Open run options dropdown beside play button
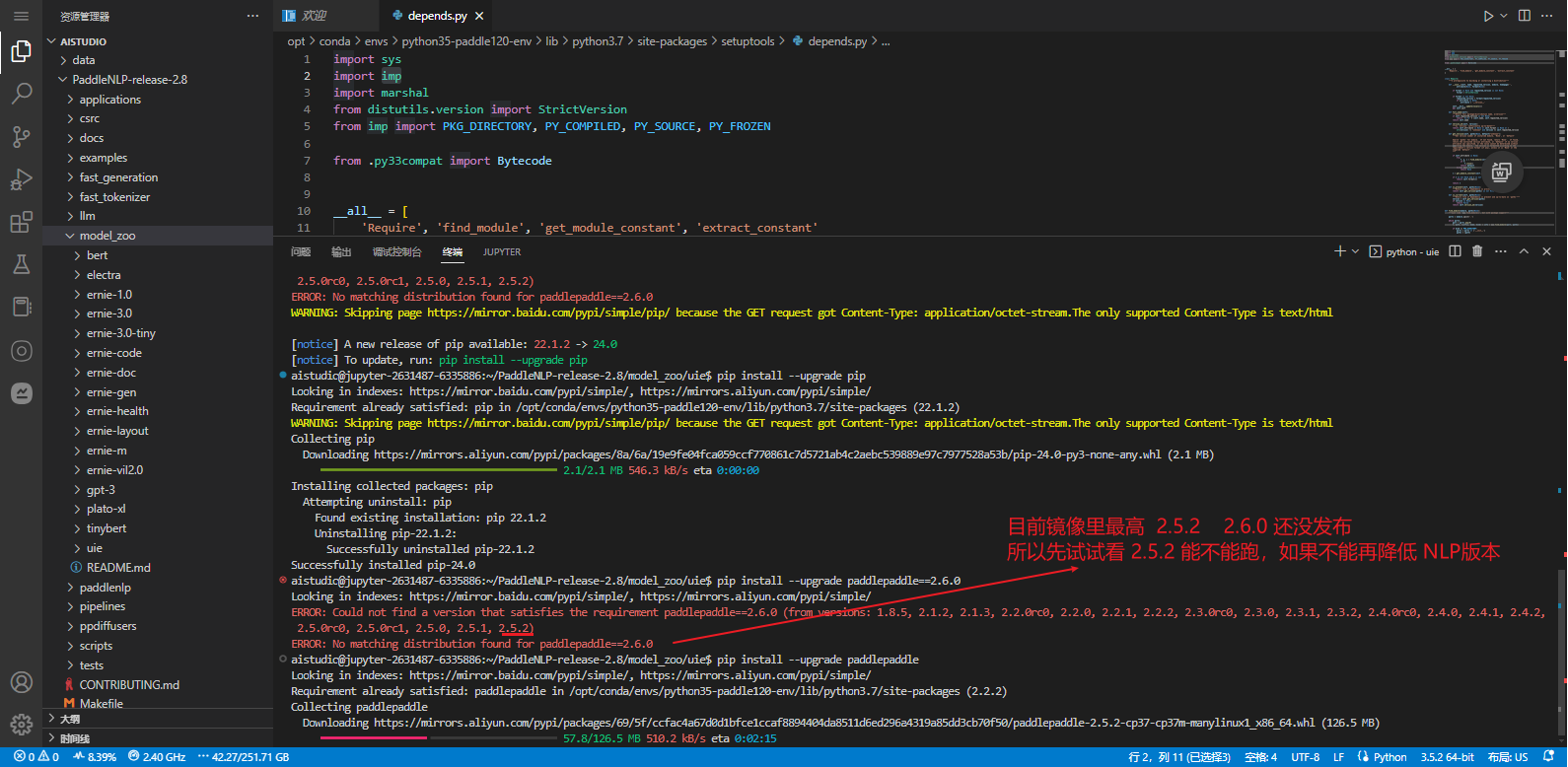Viewport: 1568px width, 767px height. [x=1504, y=16]
